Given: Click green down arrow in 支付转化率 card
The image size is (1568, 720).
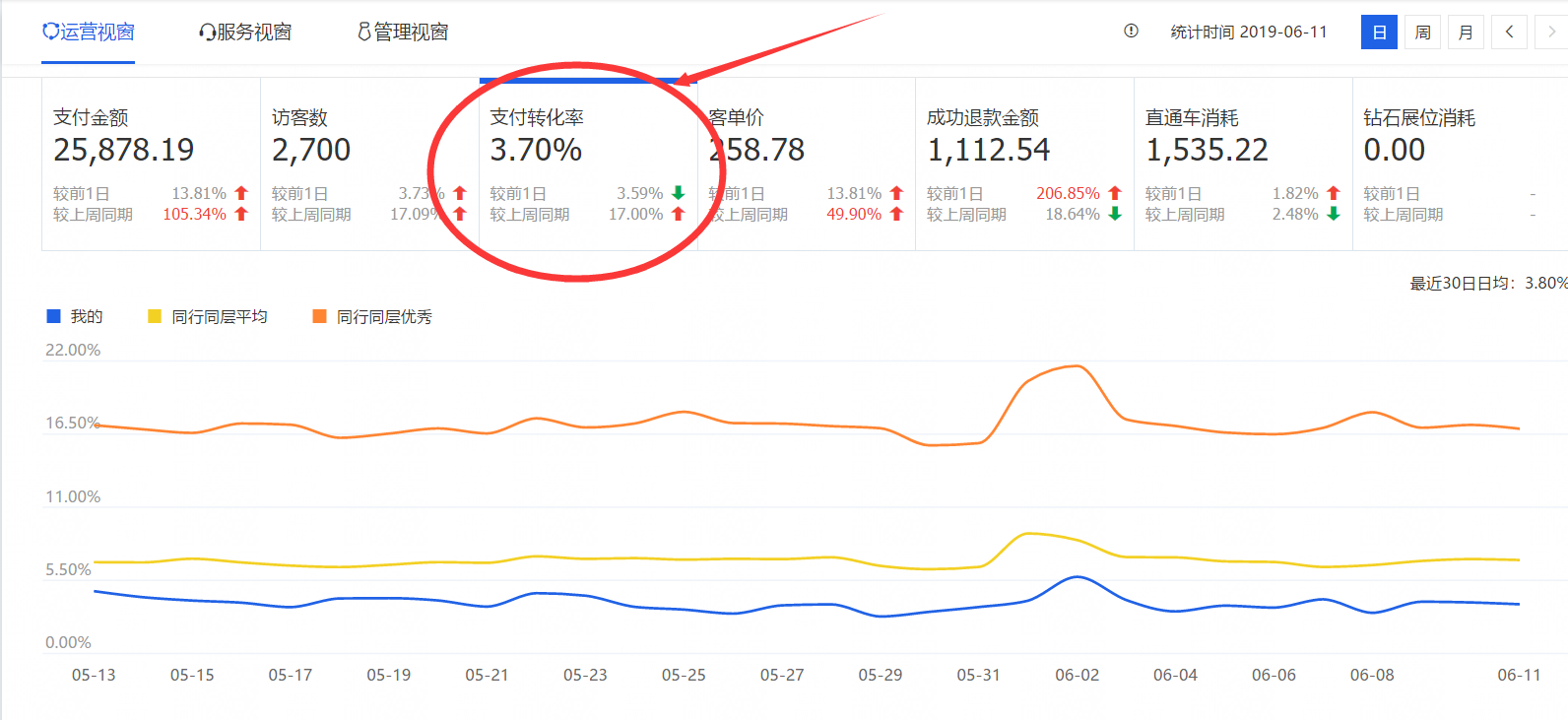Looking at the screenshot, I should (x=678, y=193).
